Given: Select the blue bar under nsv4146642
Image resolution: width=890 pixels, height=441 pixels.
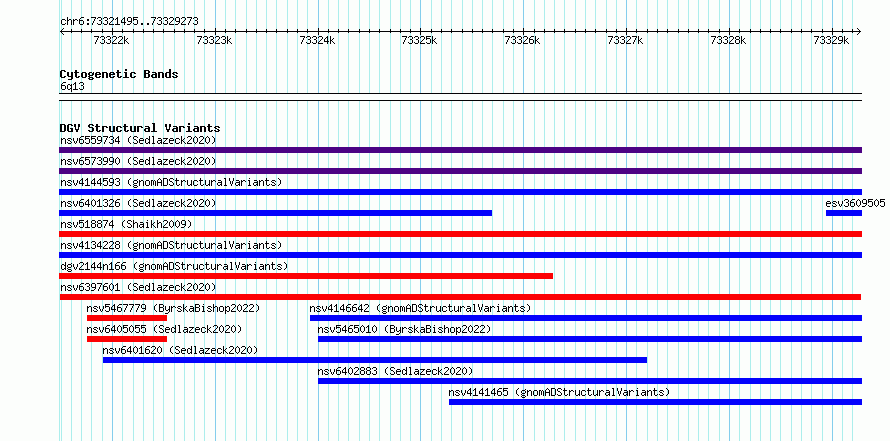Looking at the screenshot, I should pyautogui.click(x=586, y=318).
